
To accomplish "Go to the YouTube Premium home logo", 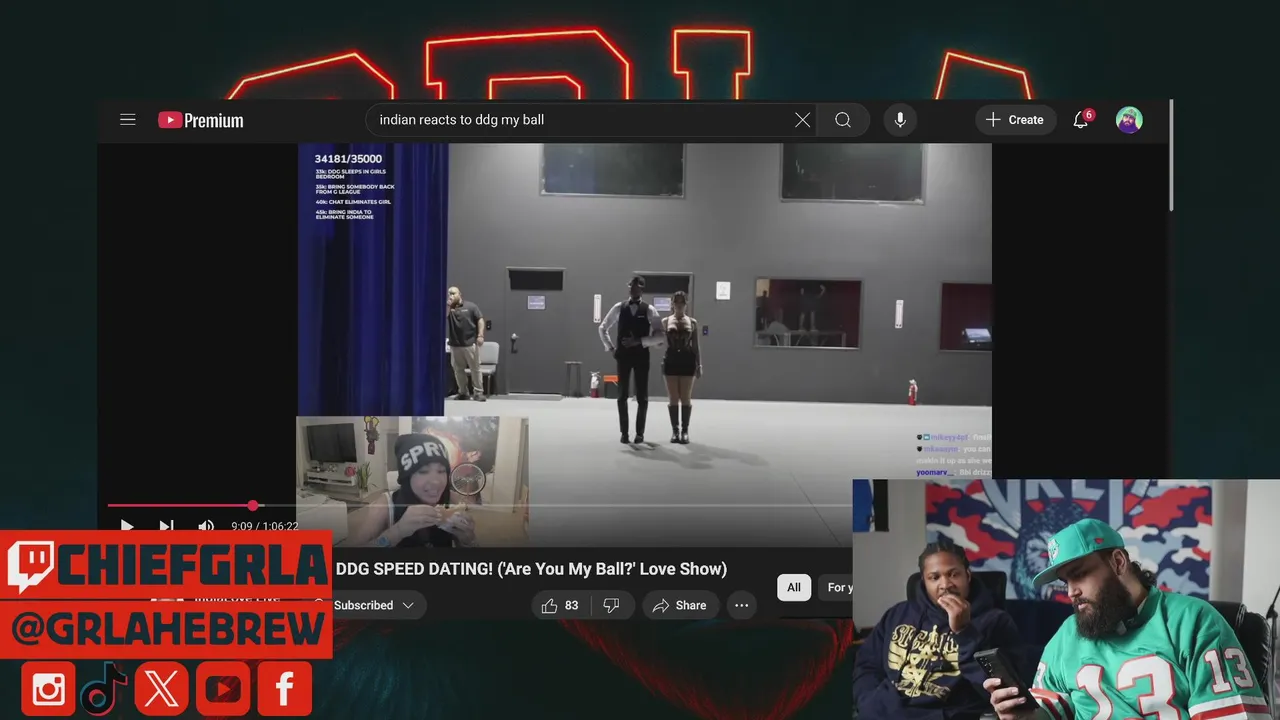I will point(201,120).
